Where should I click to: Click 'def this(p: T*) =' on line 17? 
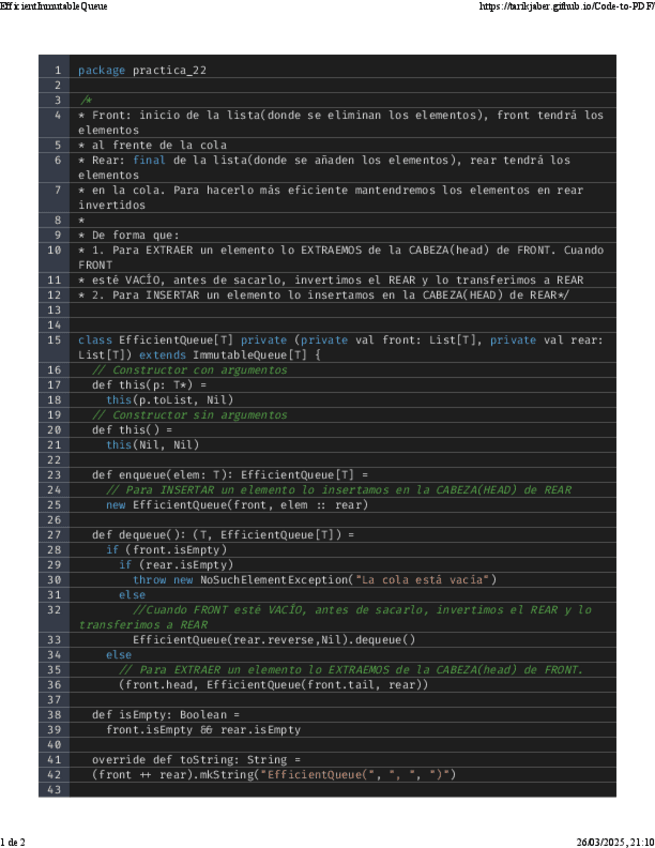coord(149,385)
